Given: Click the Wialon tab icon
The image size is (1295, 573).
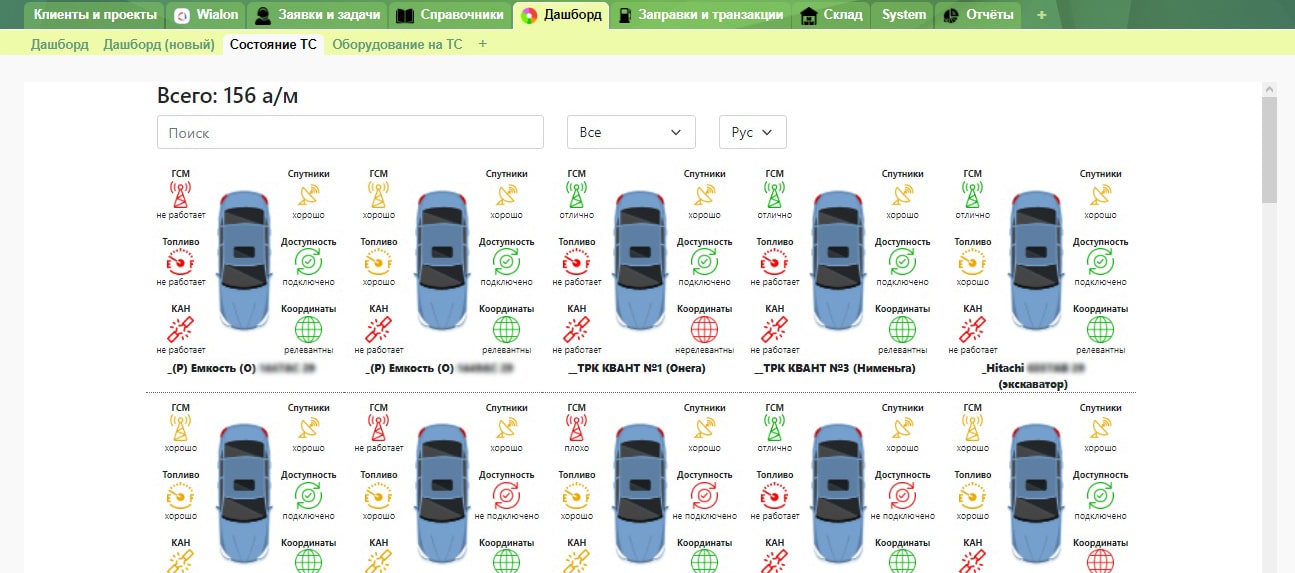Looking at the screenshot, I should [x=182, y=15].
